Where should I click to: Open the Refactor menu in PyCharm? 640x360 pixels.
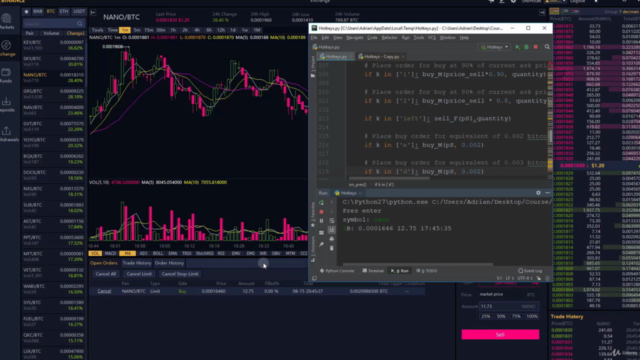pos(389,38)
